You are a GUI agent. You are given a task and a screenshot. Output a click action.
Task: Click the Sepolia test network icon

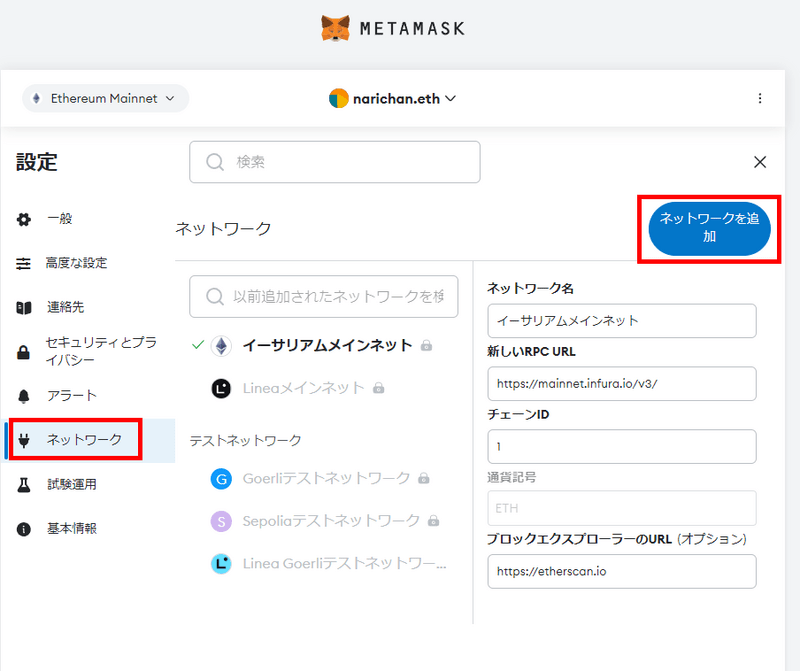tap(221, 521)
